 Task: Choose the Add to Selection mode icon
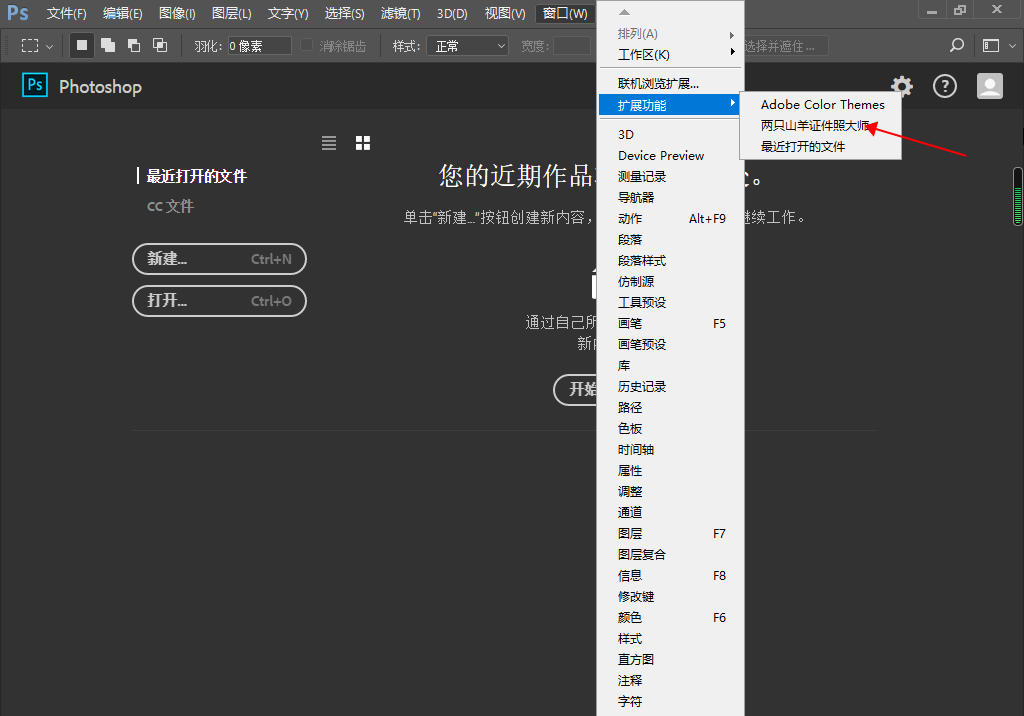tap(108, 45)
